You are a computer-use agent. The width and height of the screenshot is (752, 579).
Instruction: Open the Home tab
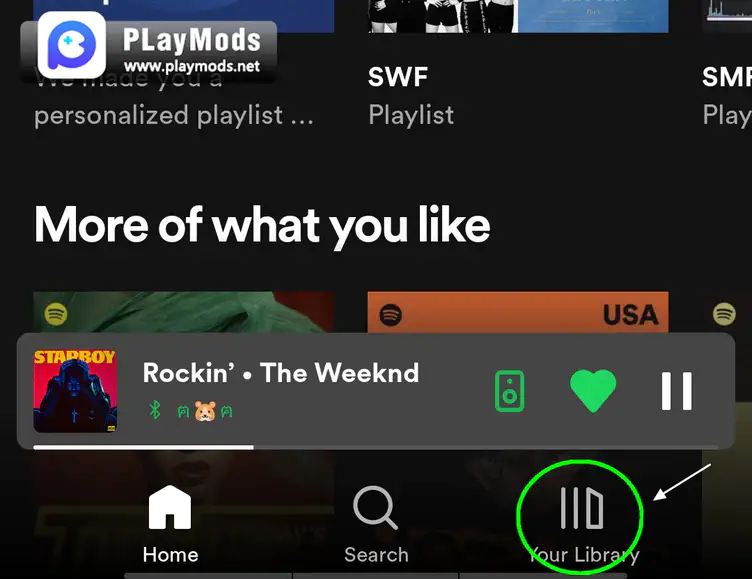pos(170,524)
